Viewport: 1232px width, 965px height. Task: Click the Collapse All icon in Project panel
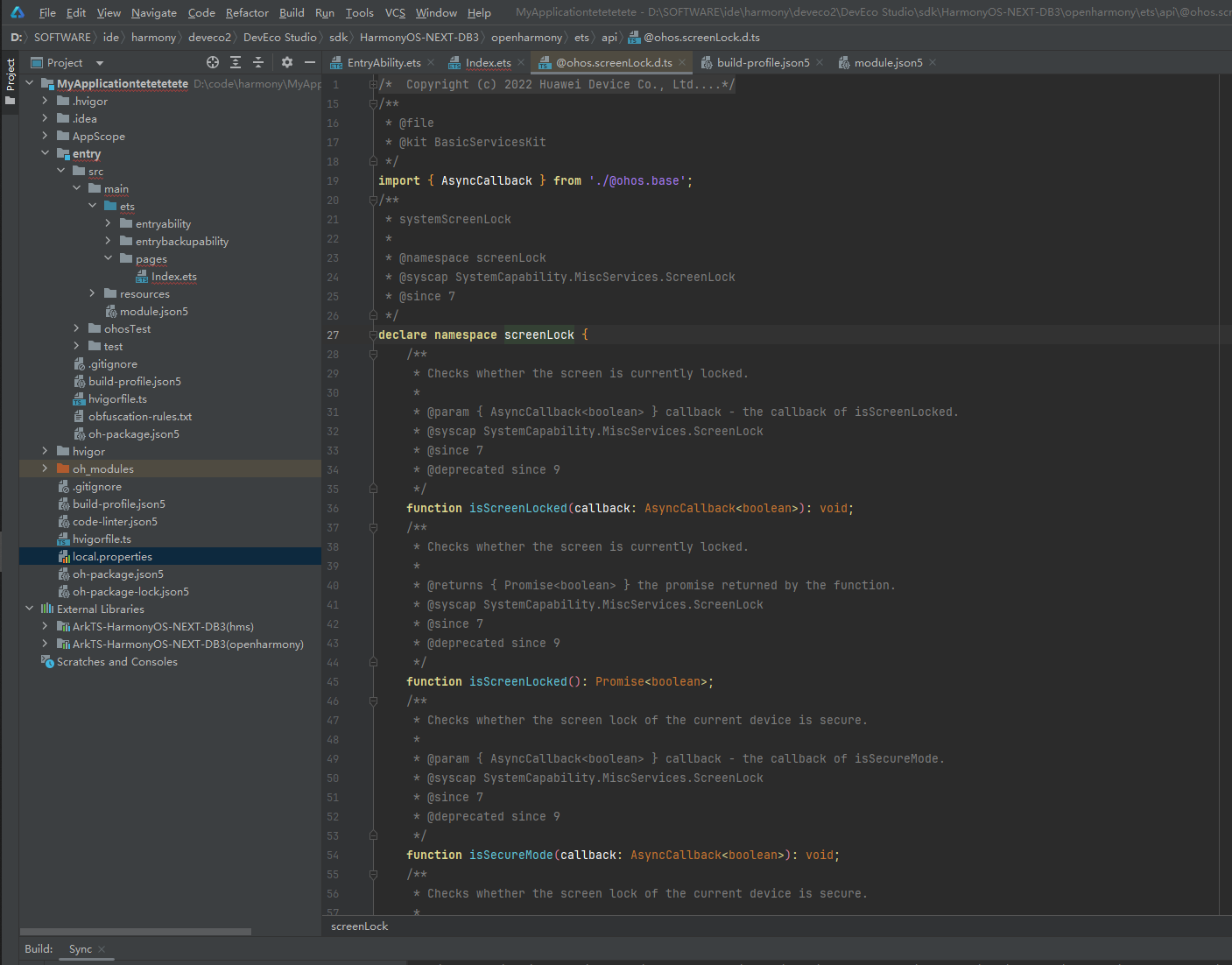[x=258, y=62]
